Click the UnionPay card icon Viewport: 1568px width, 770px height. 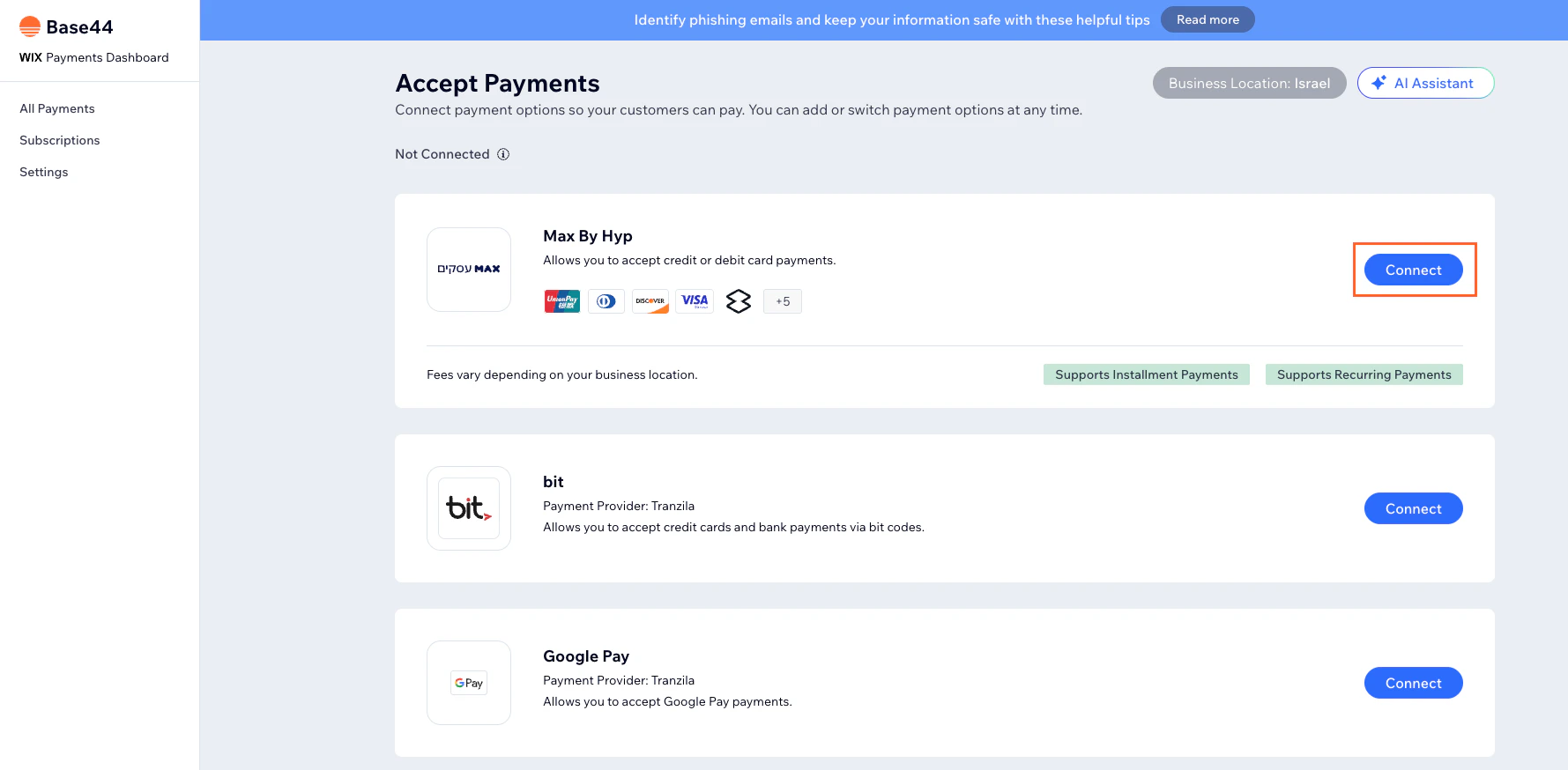[562, 301]
